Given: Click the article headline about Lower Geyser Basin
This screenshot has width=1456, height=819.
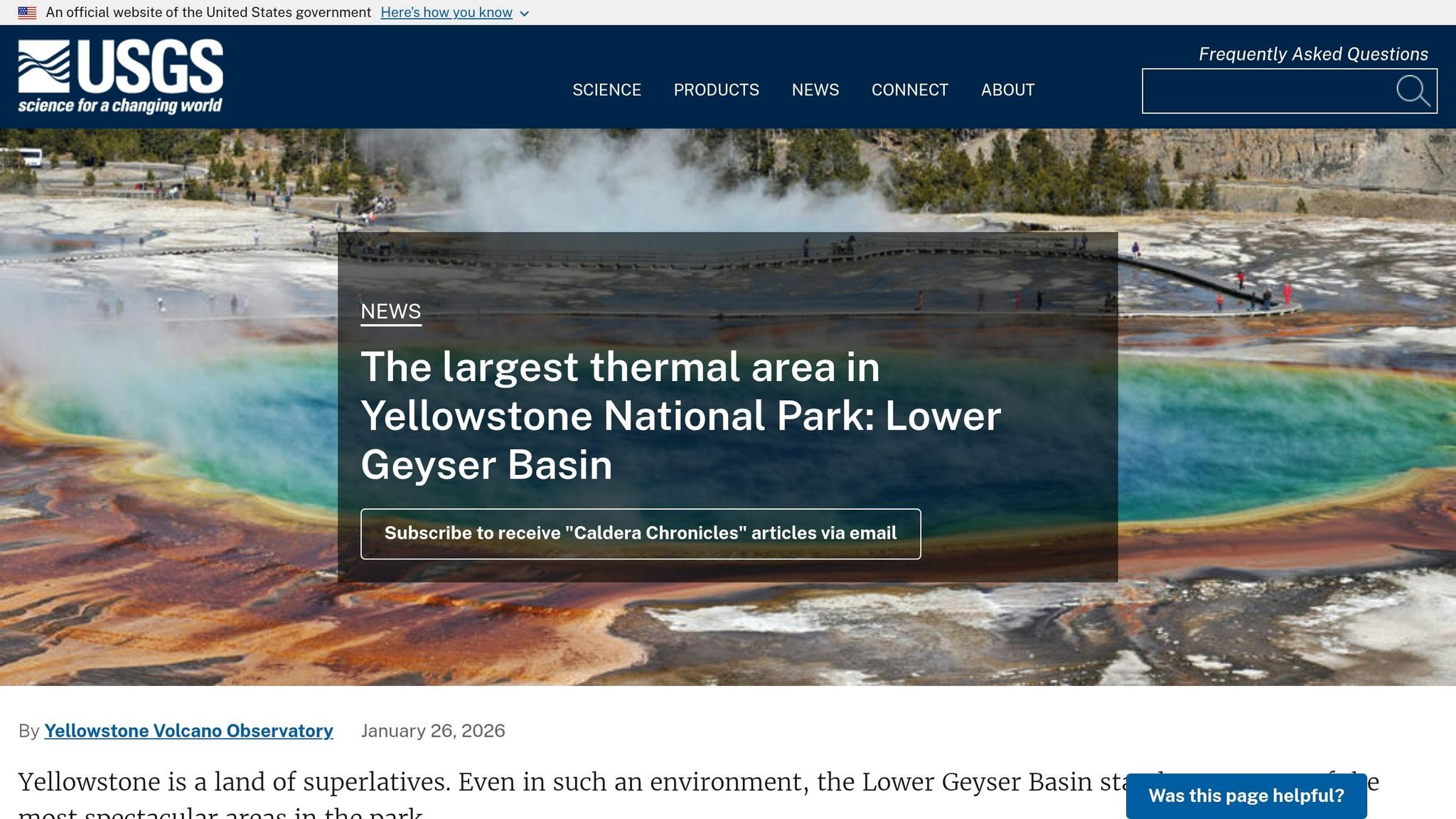Looking at the screenshot, I should [x=680, y=416].
